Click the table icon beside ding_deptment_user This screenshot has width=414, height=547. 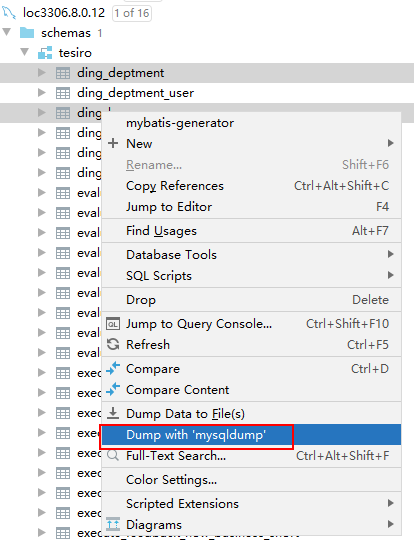click(63, 93)
